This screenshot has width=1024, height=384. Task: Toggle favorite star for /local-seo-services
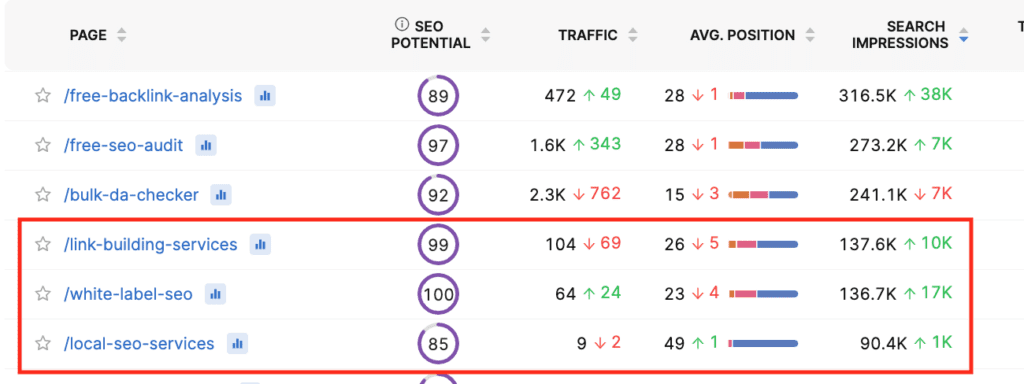(x=42, y=343)
